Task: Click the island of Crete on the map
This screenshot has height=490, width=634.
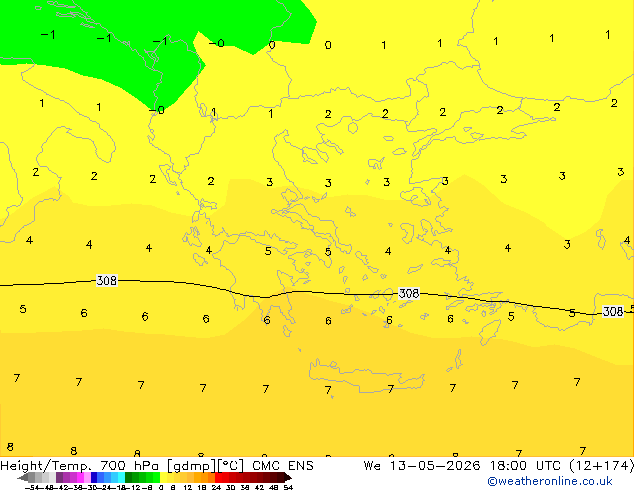Action: tap(366, 376)
